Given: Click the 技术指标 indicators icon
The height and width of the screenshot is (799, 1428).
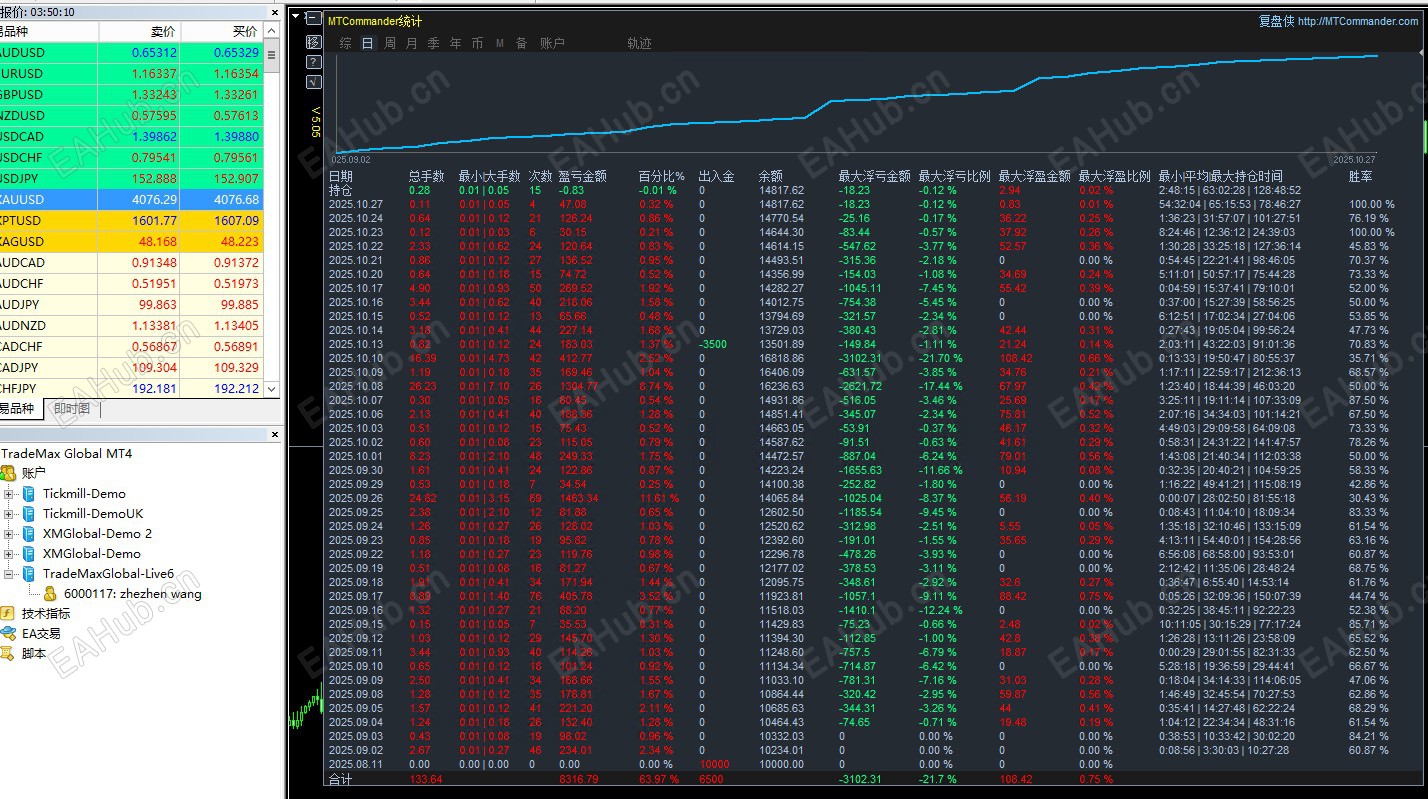Looking at the screenshot, I should 8,613.
